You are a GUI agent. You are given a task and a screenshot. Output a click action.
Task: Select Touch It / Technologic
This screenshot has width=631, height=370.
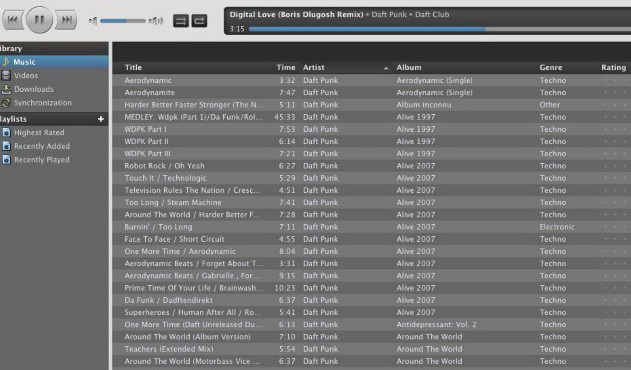[x=372, y=178]
